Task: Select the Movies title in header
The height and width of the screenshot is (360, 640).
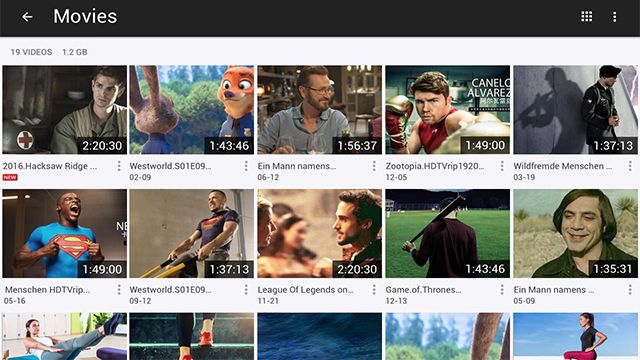Action: pyautogui.click(x=85, y=16)
